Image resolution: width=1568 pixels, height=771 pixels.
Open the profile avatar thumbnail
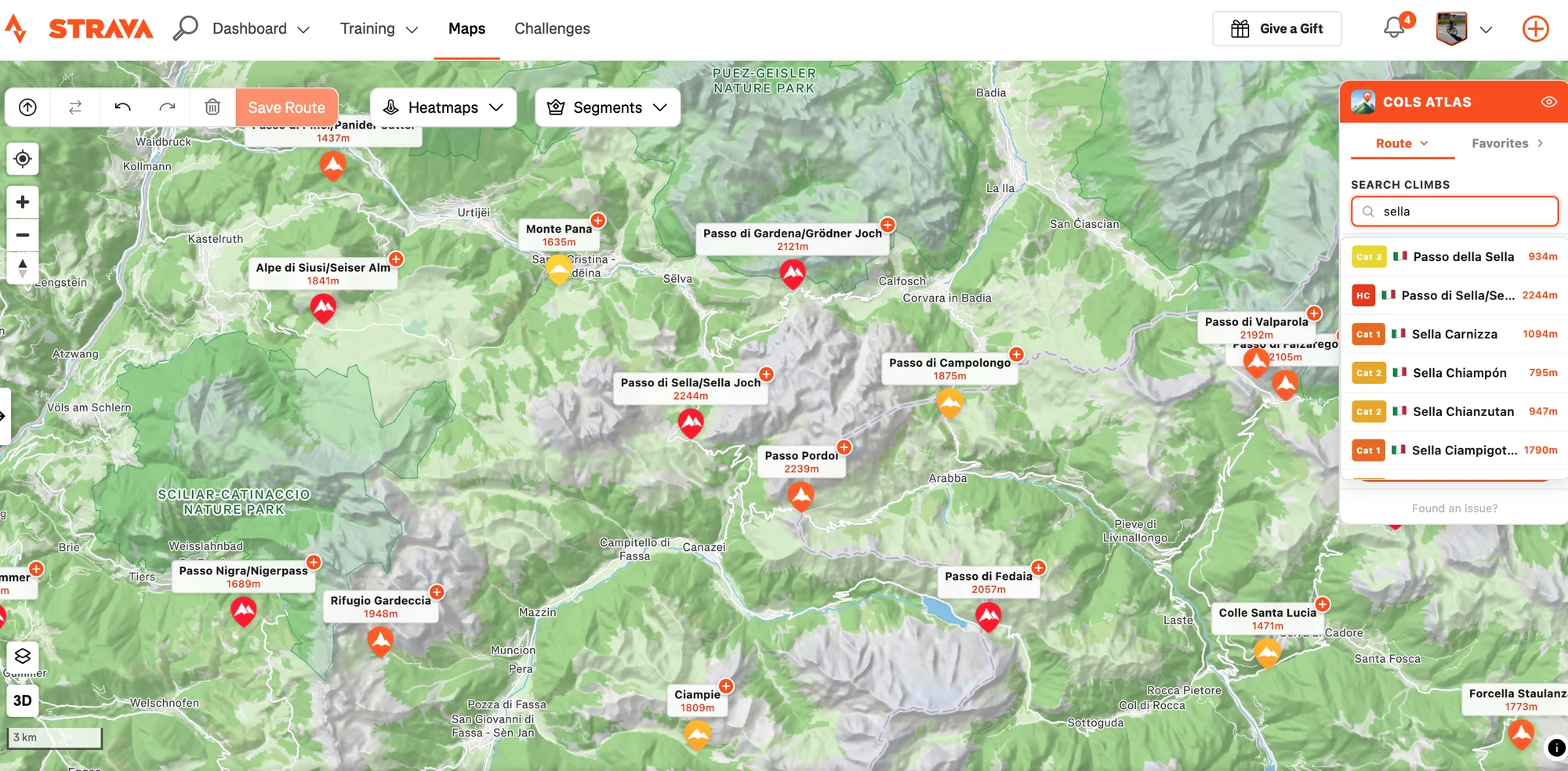pyautogui.click(x=1451, y=28)
